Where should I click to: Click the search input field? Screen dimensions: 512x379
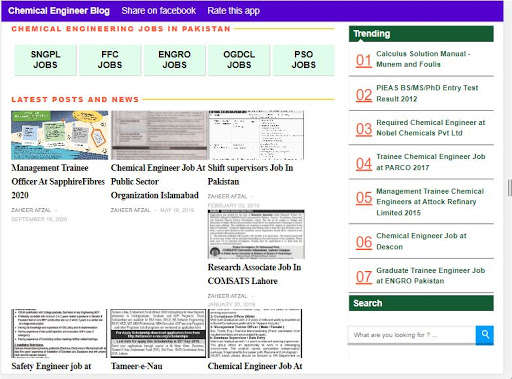[x=412, y=335]
